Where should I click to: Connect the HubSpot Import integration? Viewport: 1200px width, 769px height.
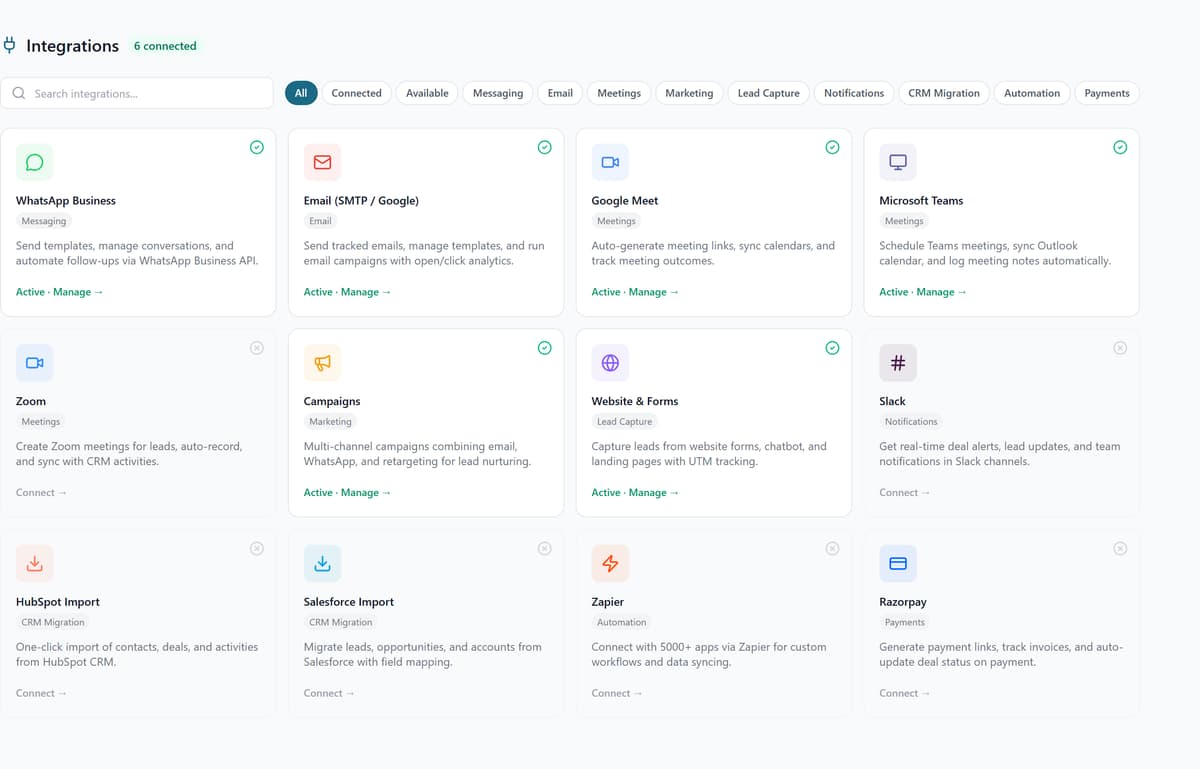tap(41, 693)
